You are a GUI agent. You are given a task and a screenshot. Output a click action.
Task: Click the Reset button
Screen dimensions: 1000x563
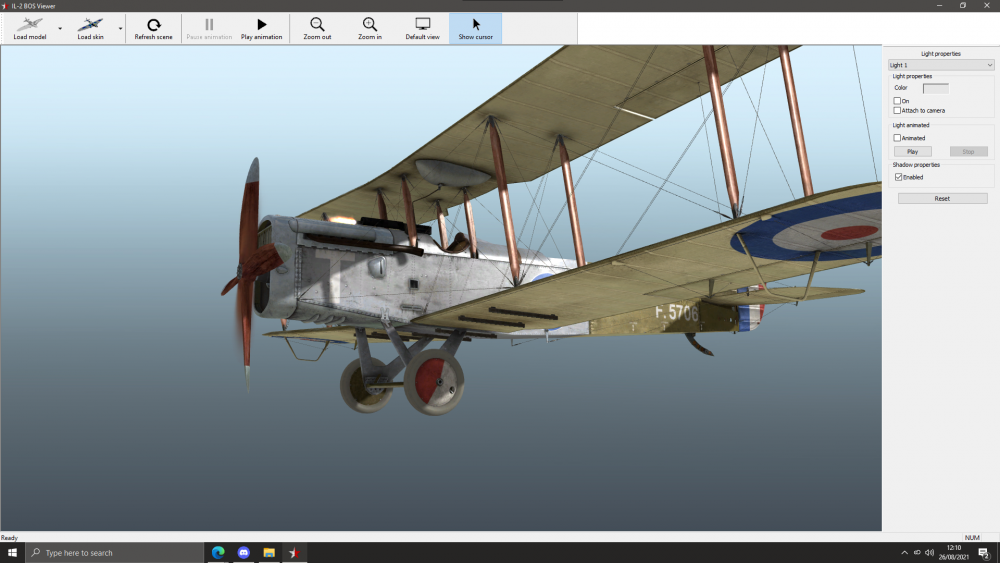pos(942,199)
